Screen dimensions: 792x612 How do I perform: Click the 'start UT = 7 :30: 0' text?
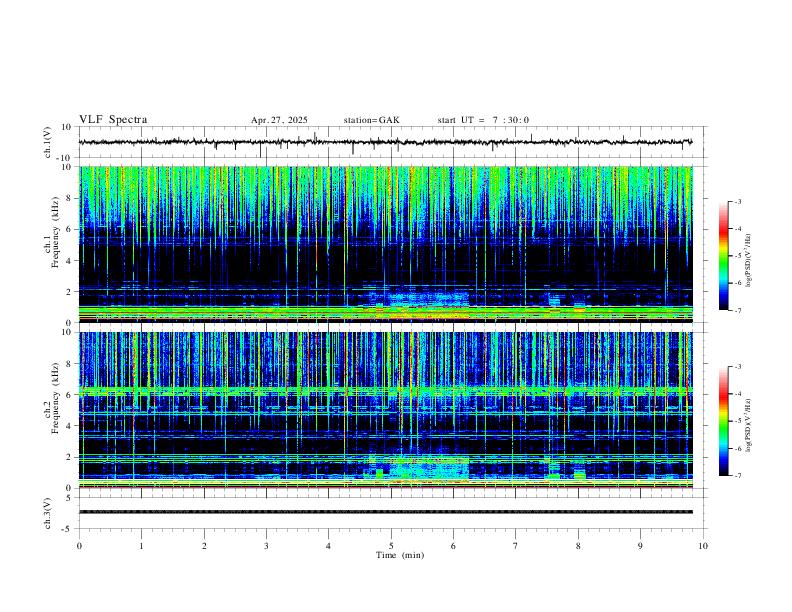[x=483, y=120]
